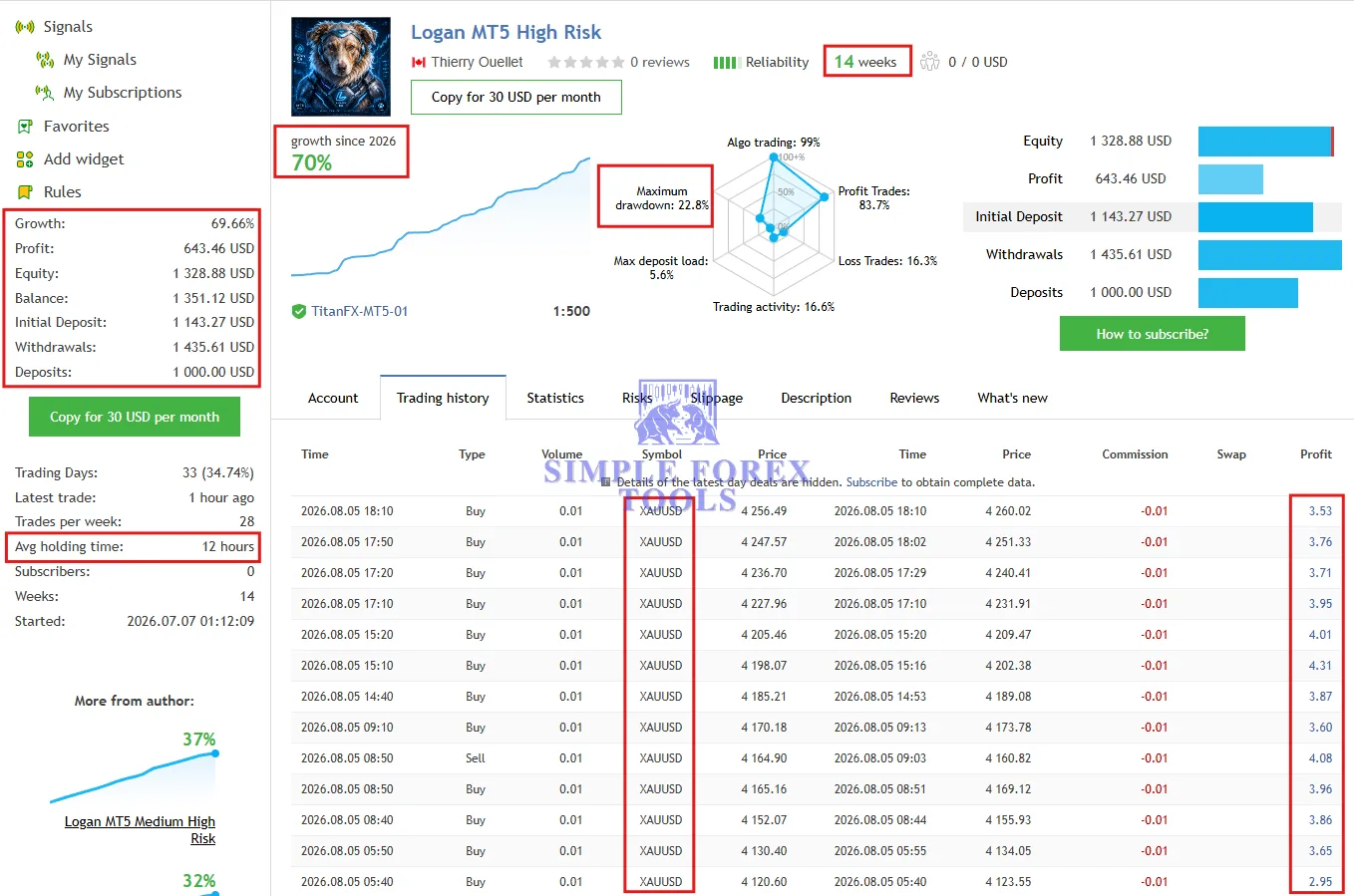The height and width of the screenshot is (896, 1354).
Task: Open the Reviews tab
Action: click(914, 398)
